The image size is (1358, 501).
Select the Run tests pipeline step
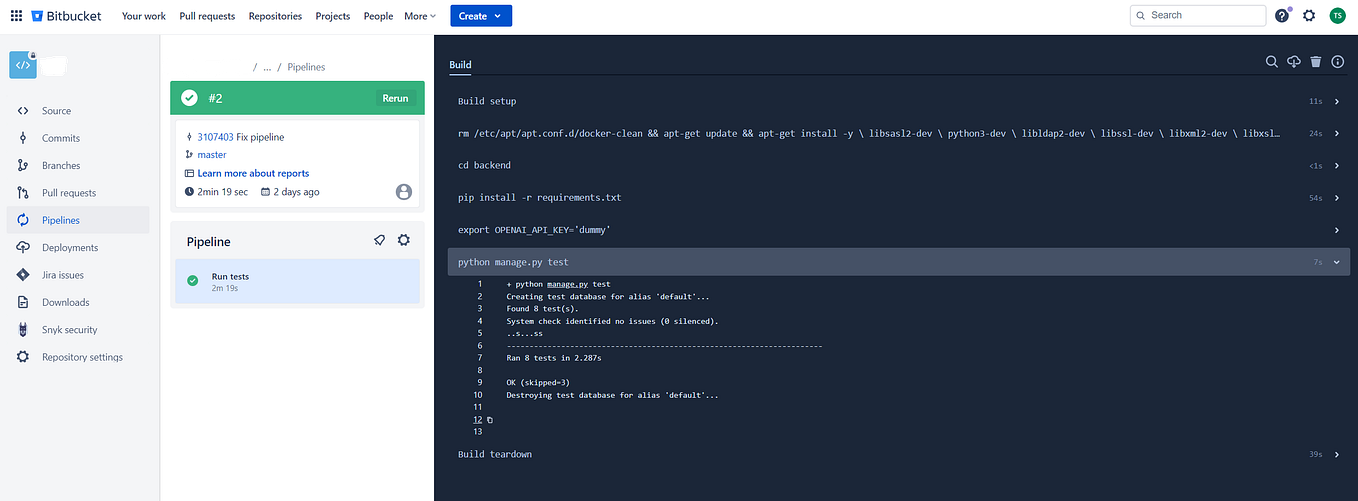pyautogui.click(x=297, y=281)
